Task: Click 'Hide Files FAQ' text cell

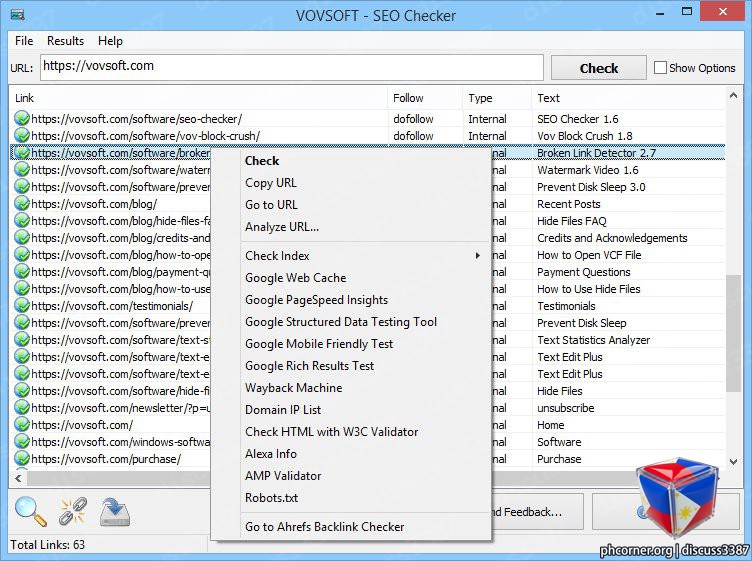Action: (572, 221)
